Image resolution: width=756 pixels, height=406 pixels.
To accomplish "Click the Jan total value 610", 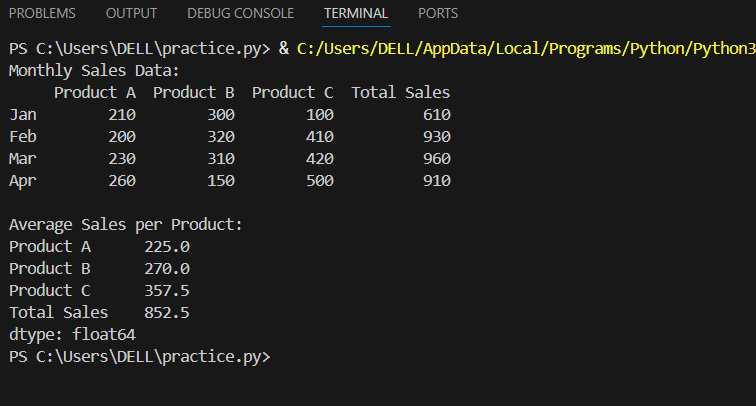I will point(437,115).
